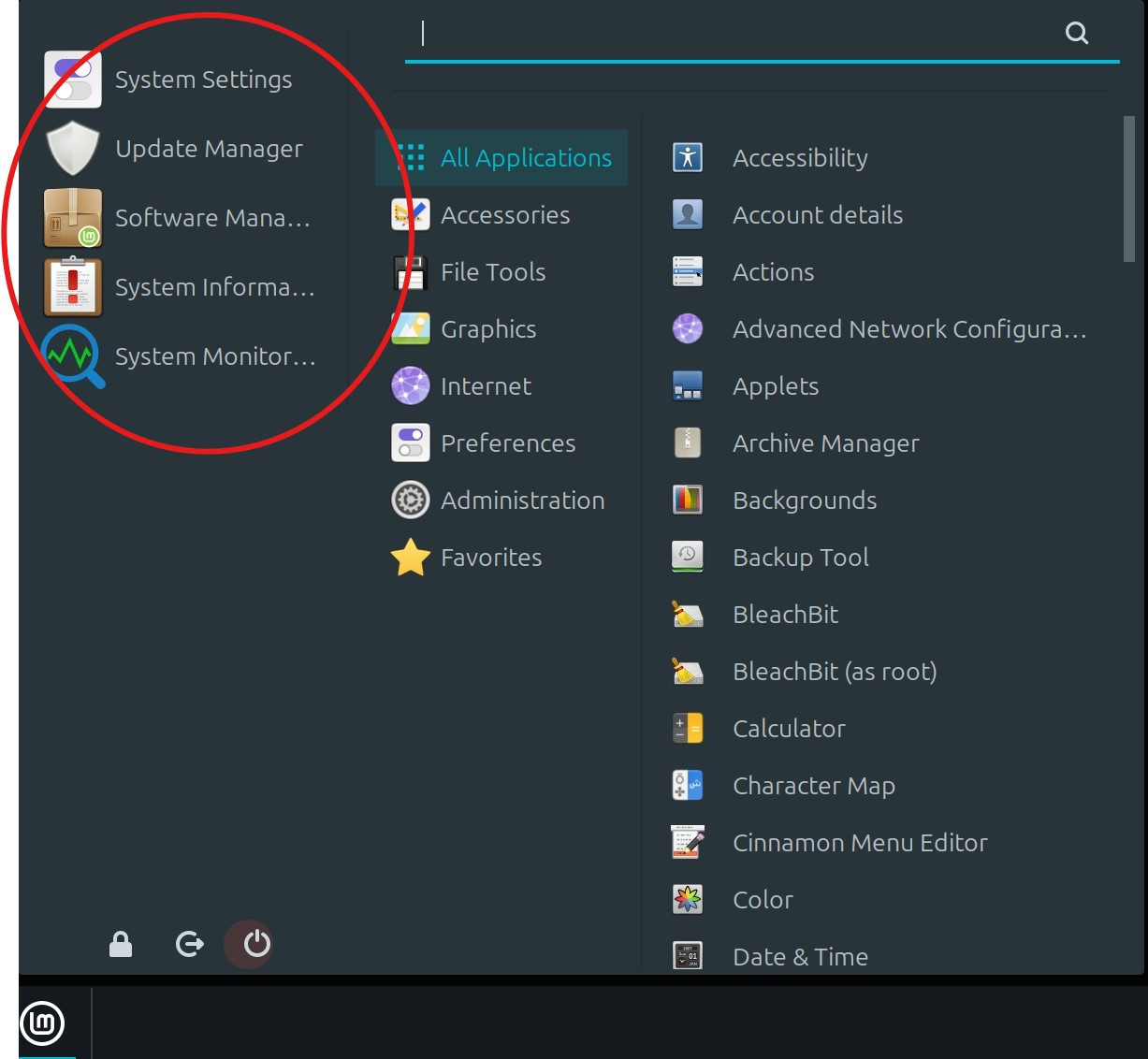
Task: Click the "Archive Manager" label
Action: pos(826,443)
